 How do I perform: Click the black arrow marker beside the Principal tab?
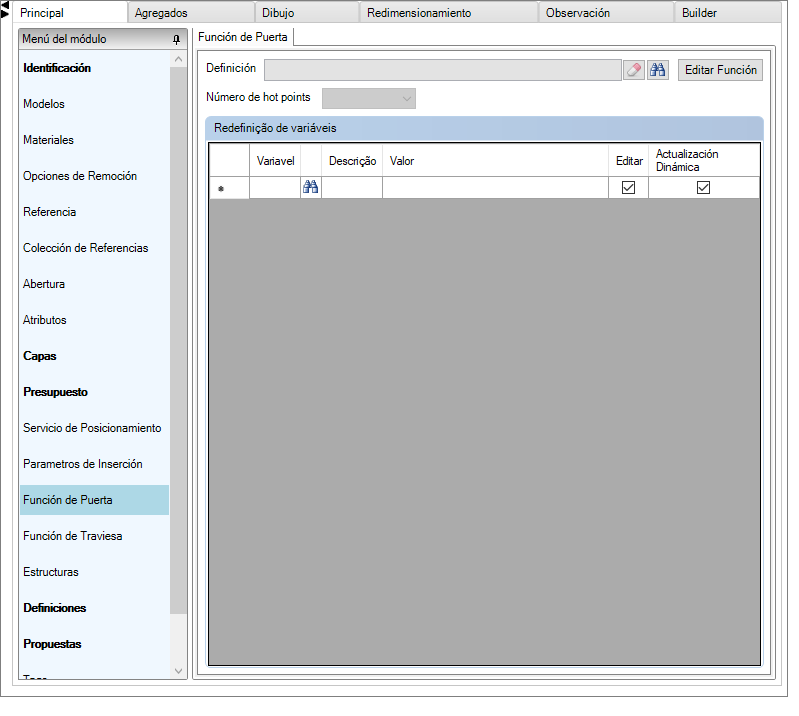click(5, 9)
